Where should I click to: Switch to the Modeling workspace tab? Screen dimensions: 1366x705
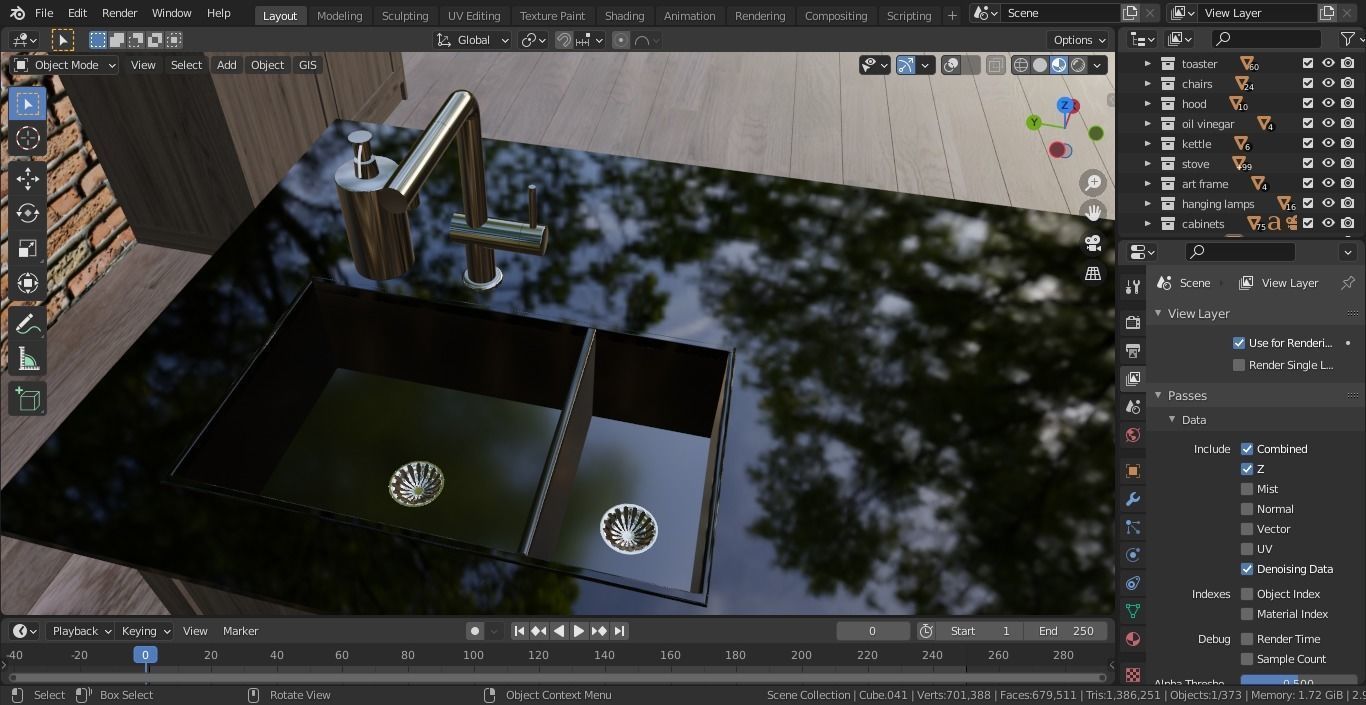click(339, 16)
